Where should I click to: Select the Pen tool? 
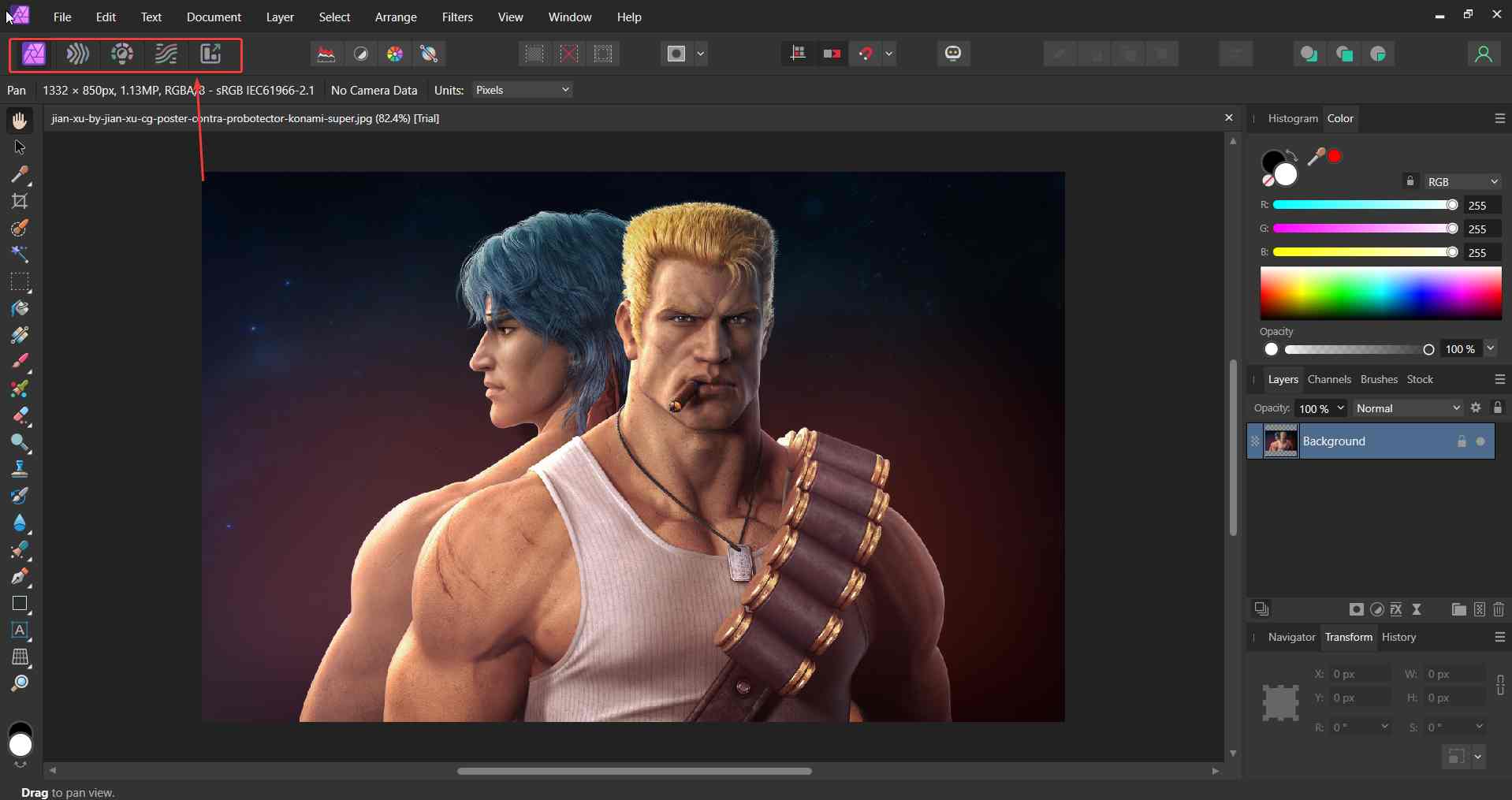click(x=20, y=576)
